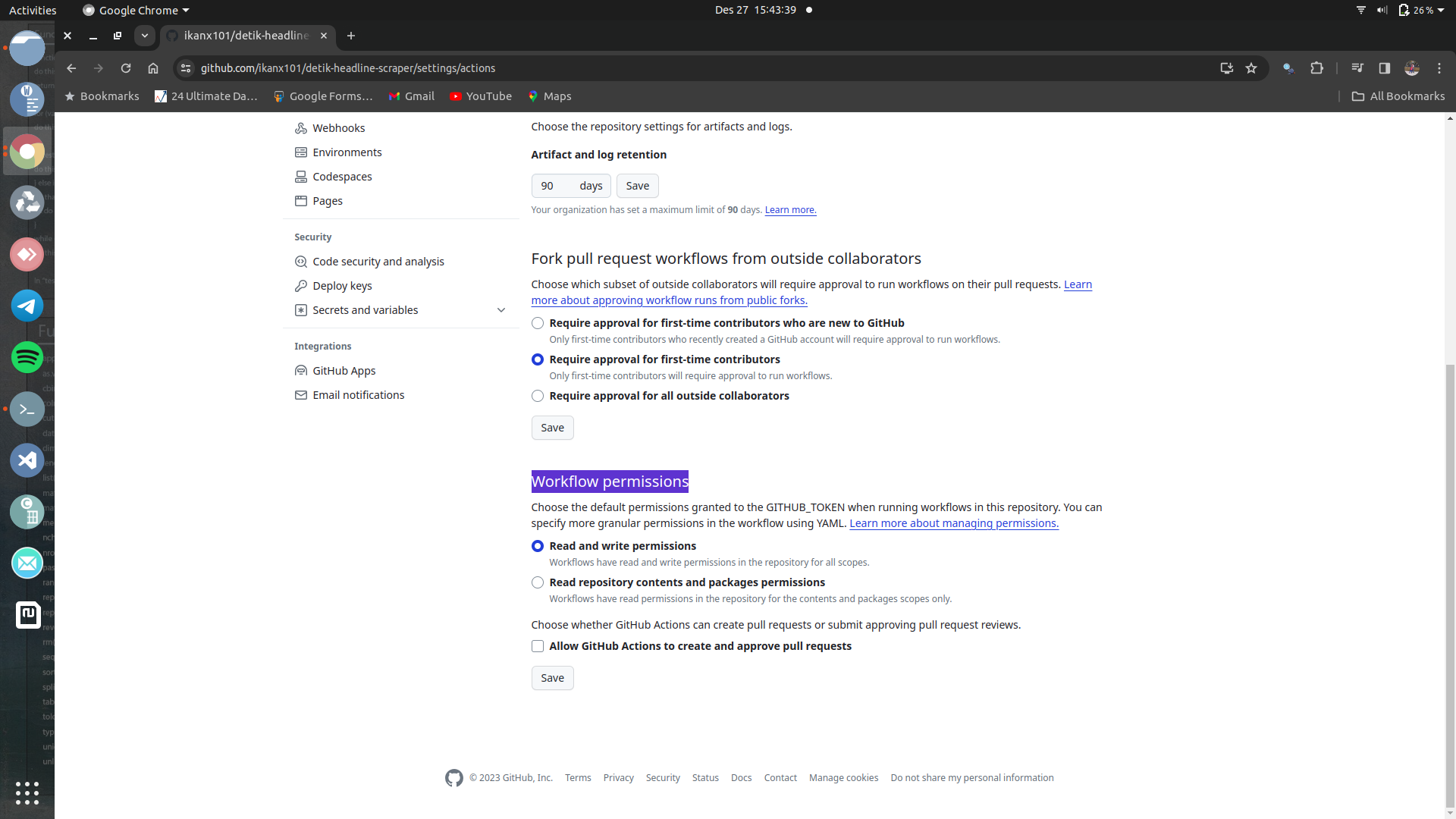Click the GitHub logo in footer
The height and width of the screenshot is (819, 1456).
coord(453,778)
